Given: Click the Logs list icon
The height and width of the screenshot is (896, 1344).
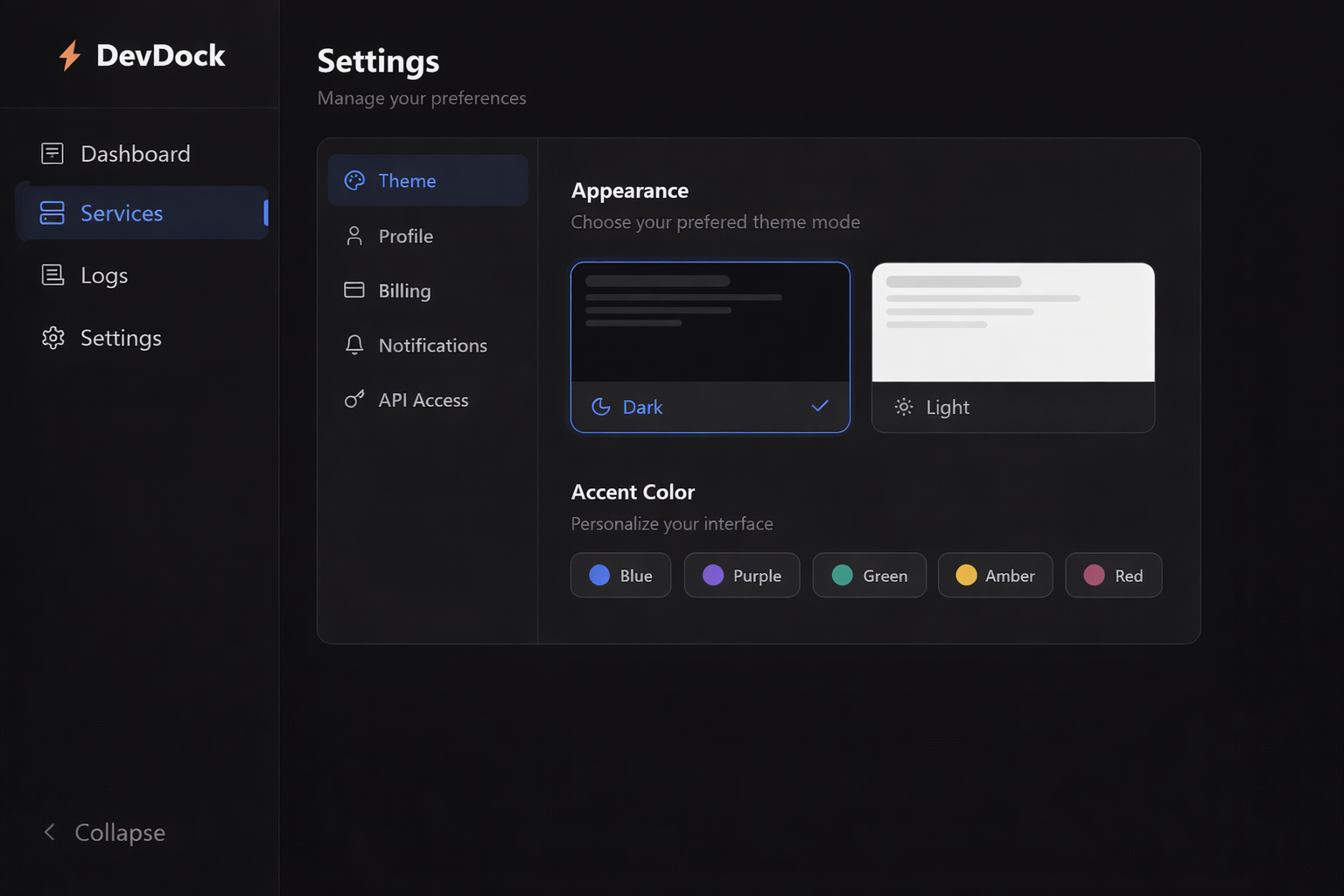Looking at the screenshot, I should [52, 276].
